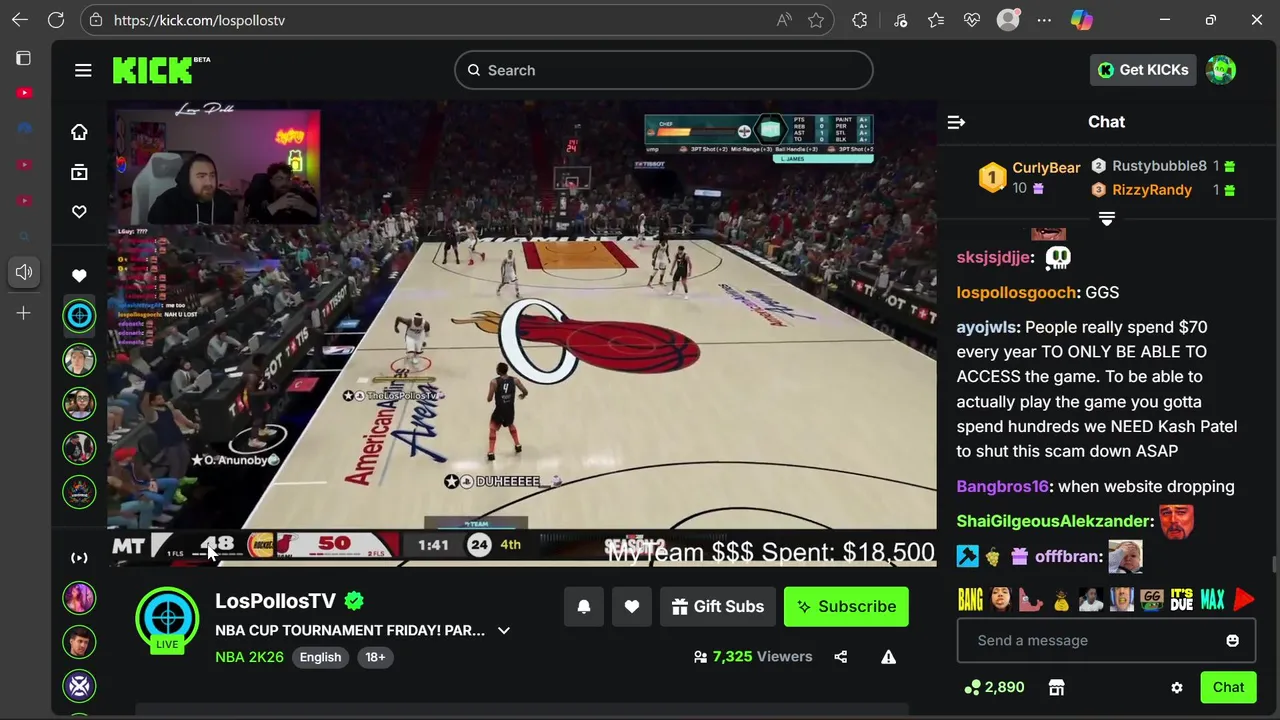The width and height of the screenshot is (1280, 720).
Task: Insert the money bag emote
Action: tap(1060, 600)
